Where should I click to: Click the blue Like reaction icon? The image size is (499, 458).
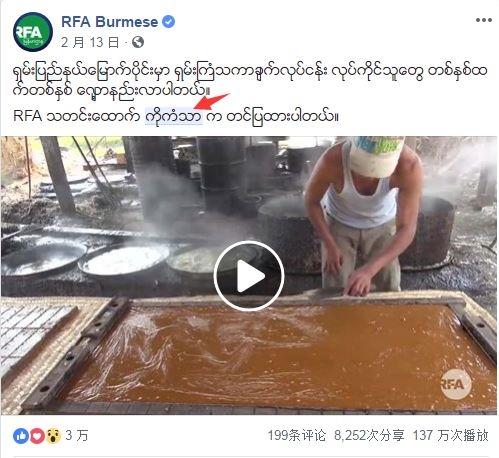coord(21,436)
